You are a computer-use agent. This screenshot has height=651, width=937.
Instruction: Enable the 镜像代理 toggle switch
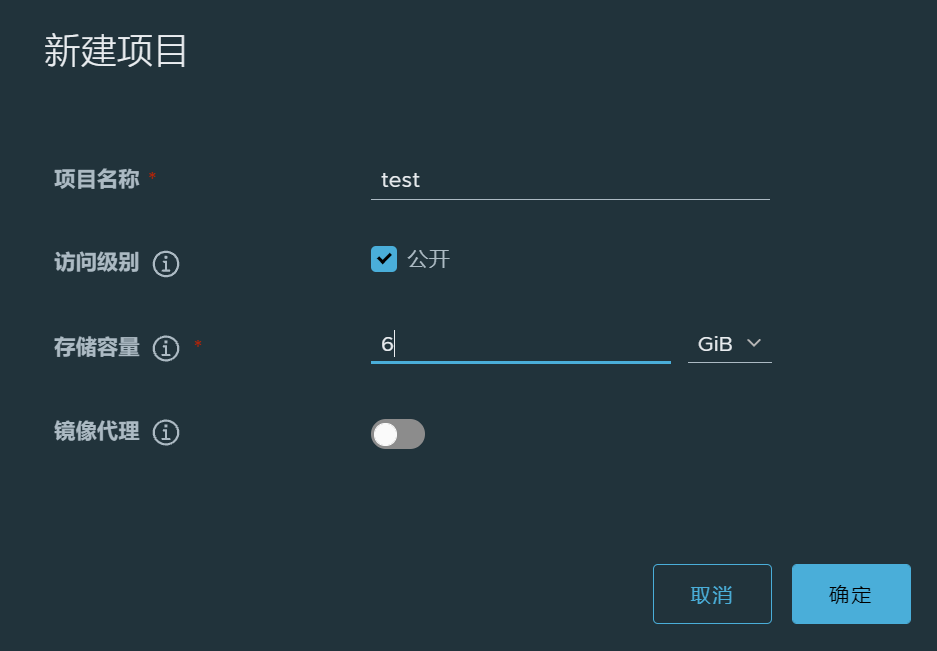coord(398,434)
